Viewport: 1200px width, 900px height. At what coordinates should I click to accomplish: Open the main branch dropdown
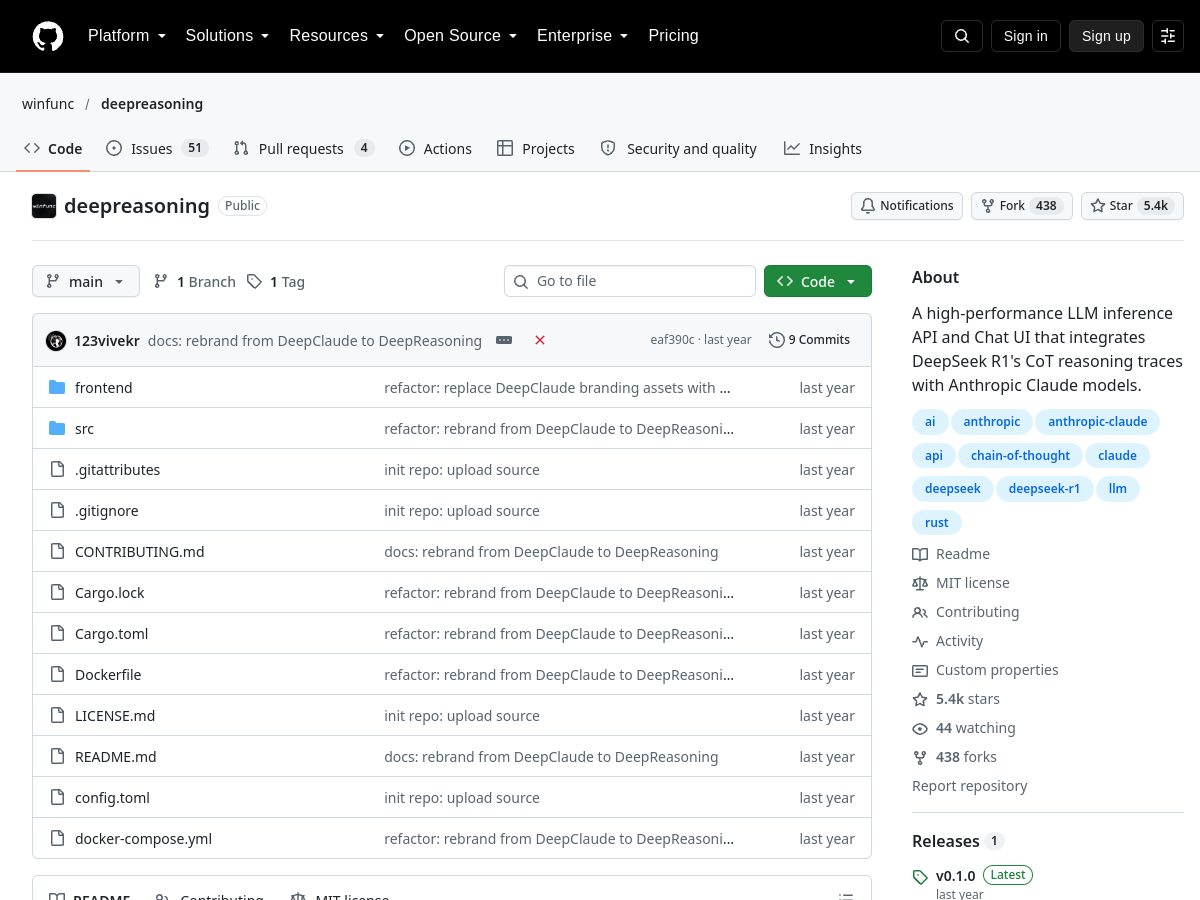(86, 281)
